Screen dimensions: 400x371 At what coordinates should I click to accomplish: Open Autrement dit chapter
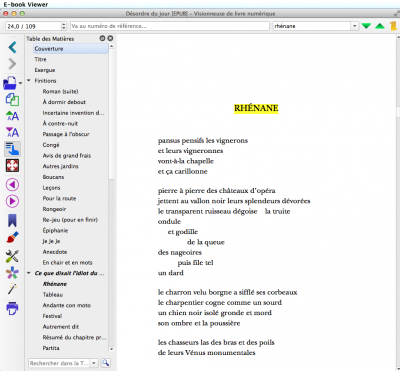coord(61,327)
